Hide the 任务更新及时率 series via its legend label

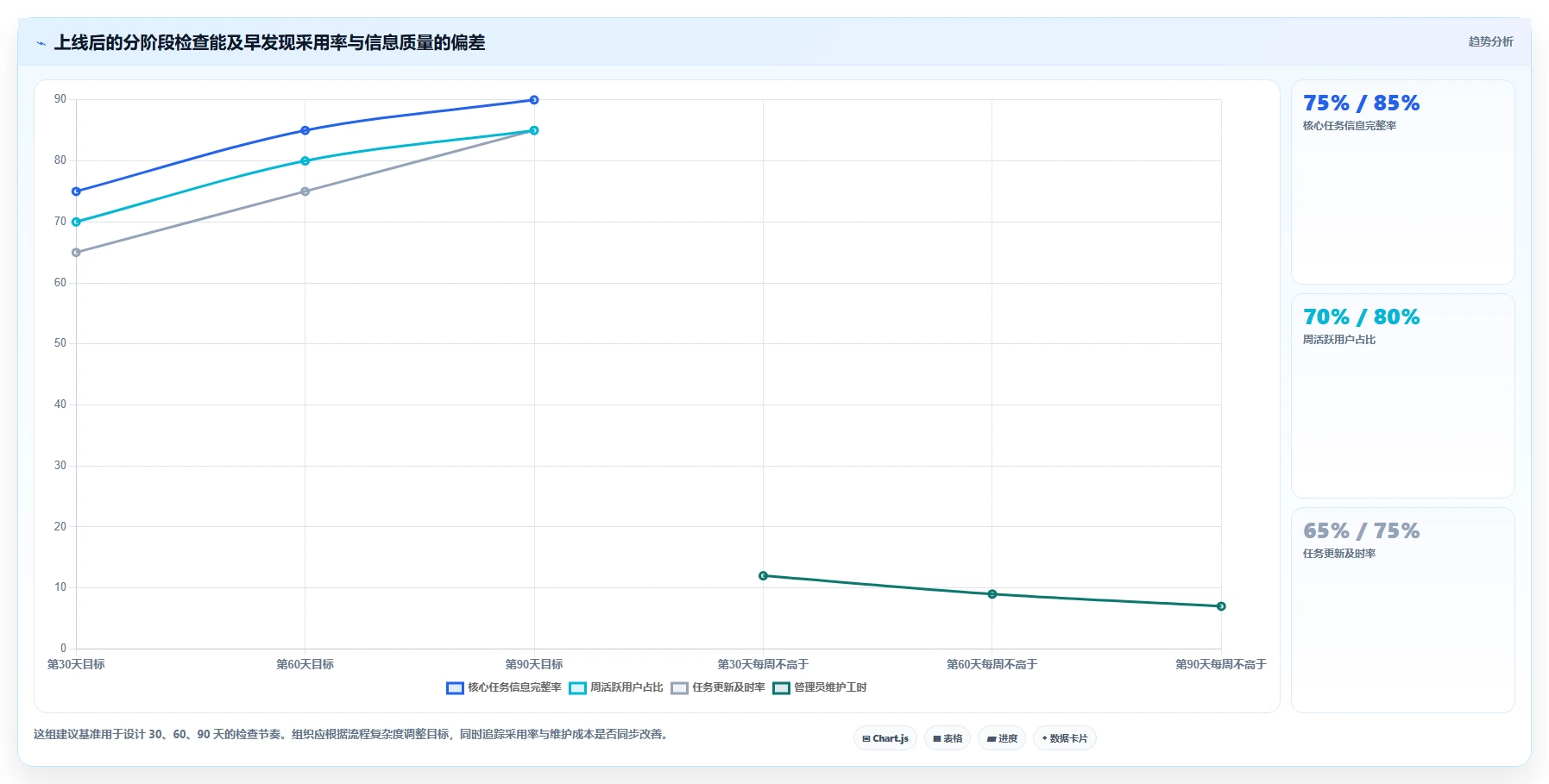coord(728,687)
